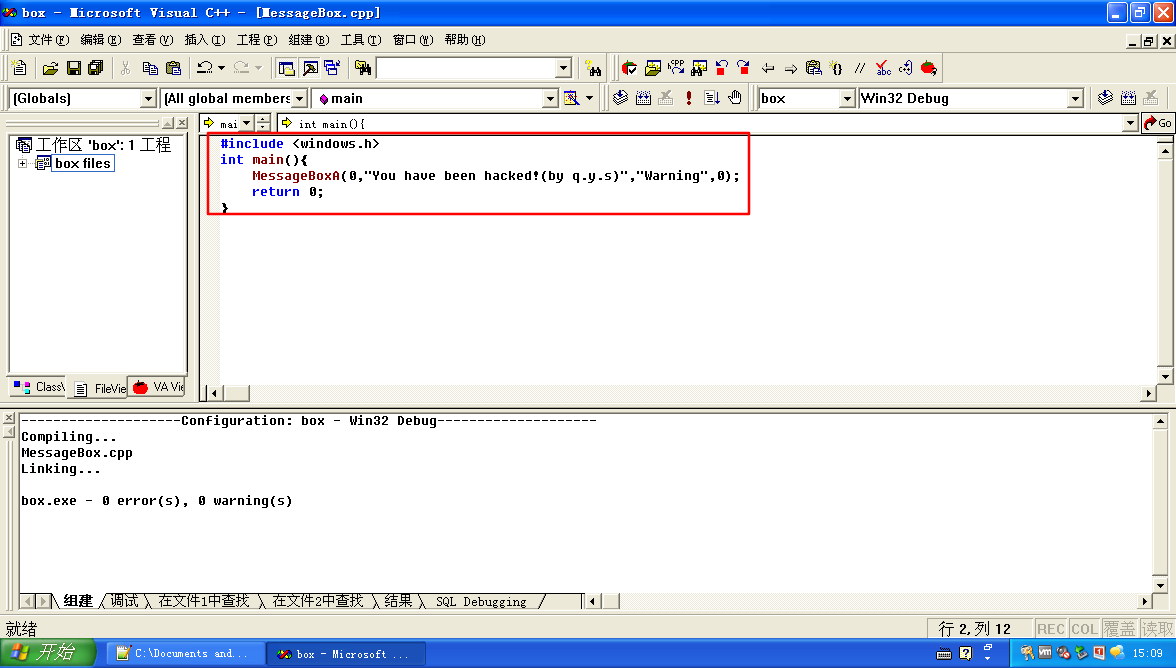
Task: Toggle the breakpoint hand icon
Action: point(735,98)
